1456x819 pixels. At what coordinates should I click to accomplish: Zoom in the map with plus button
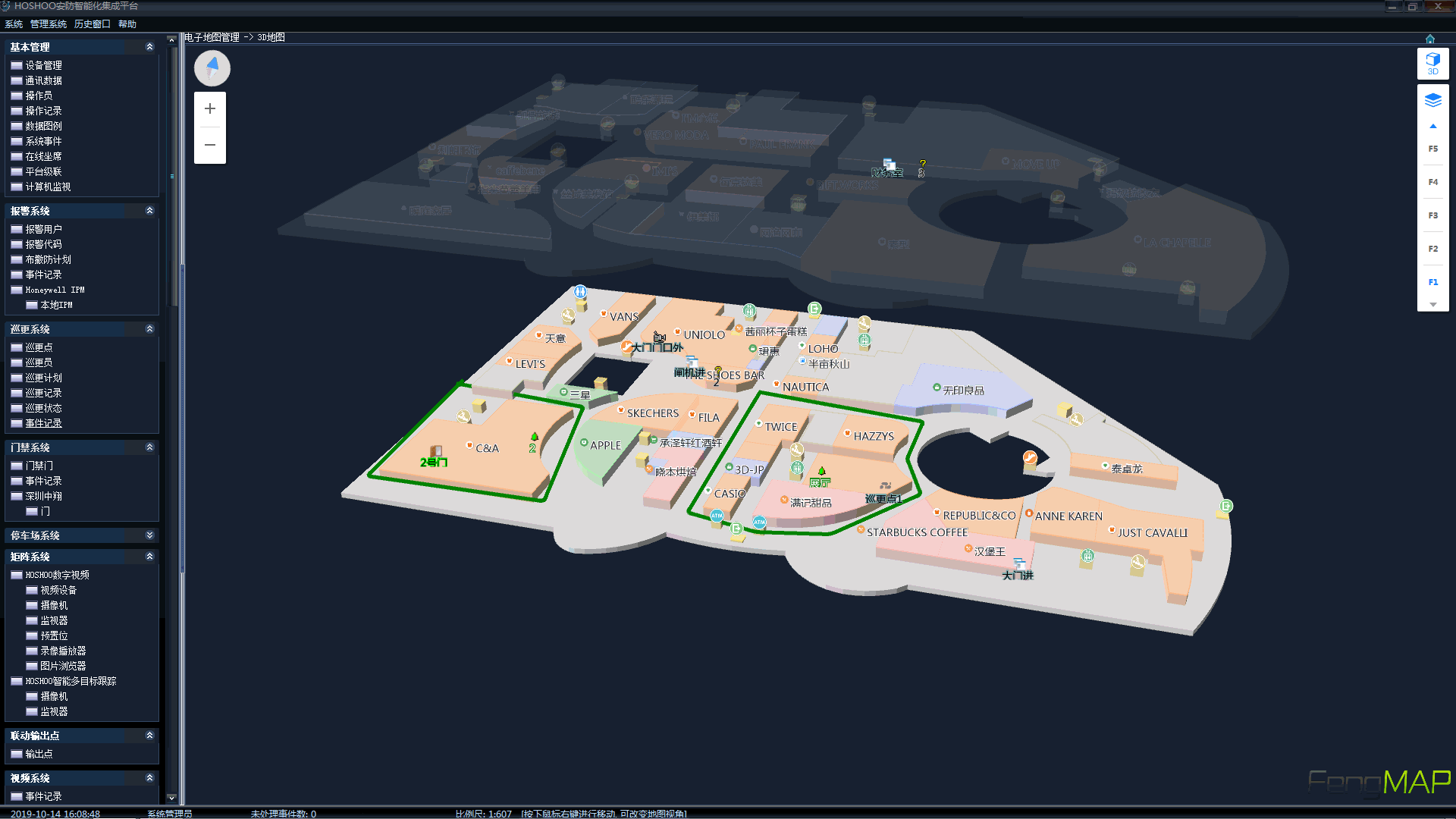[210, 109]
